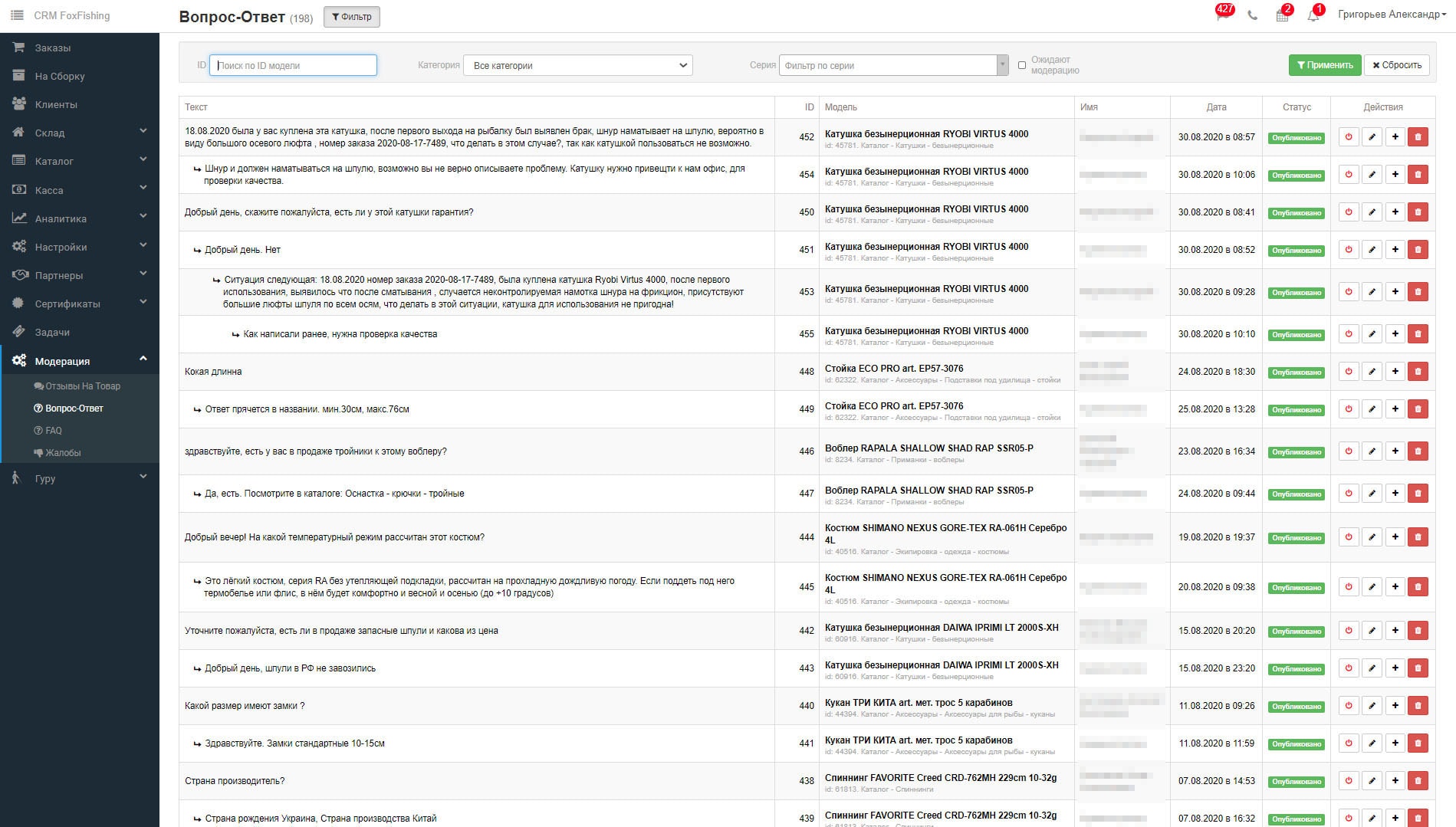Toggle the sidebar hamburger menu icon
Image resolution: width=1456 pixels, height=827 pixels.
(x=17, y=15)
